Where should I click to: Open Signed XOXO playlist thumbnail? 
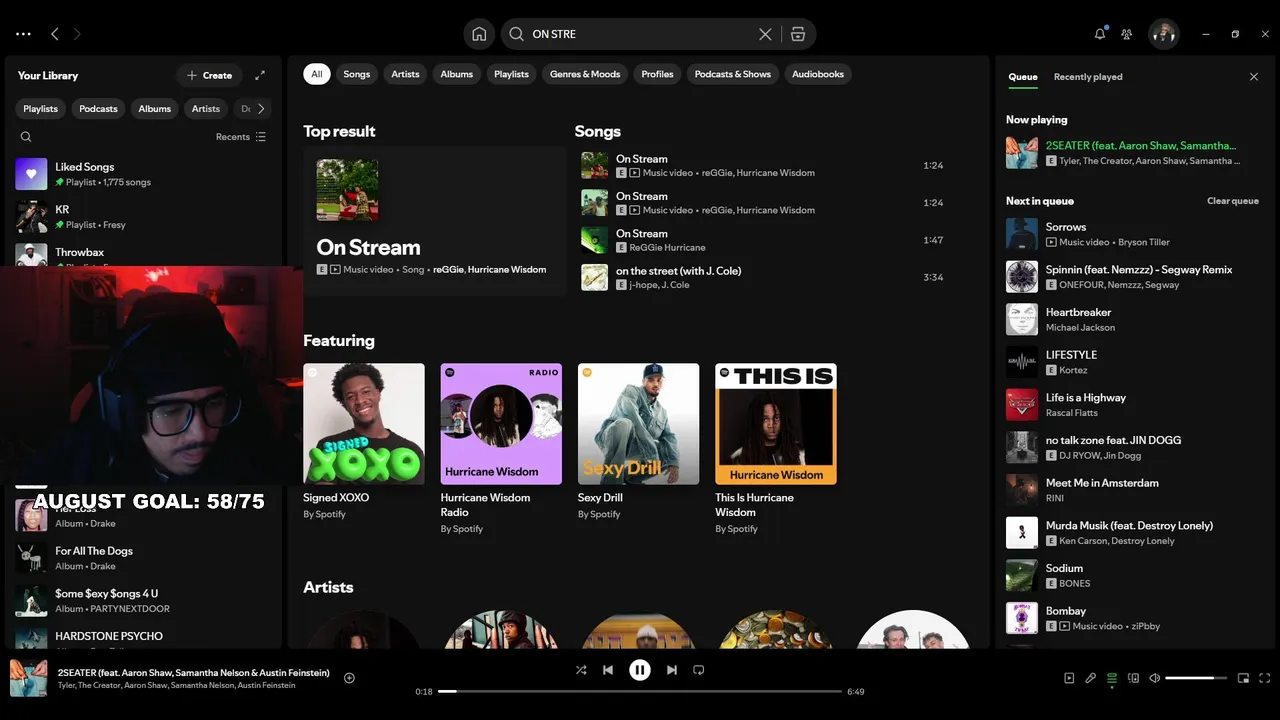pos(364,424)
